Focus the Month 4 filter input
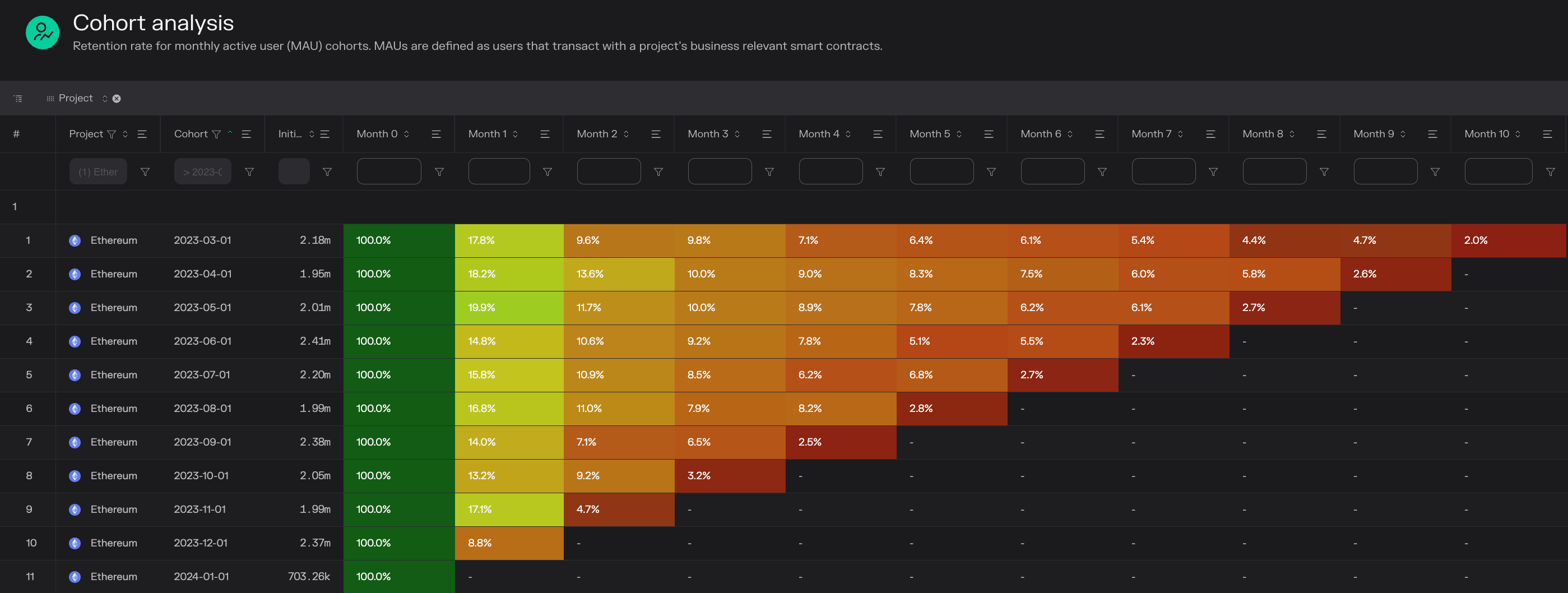This screenshot has width=1568, height=593. pyautogui.click(x=831, y=172)
